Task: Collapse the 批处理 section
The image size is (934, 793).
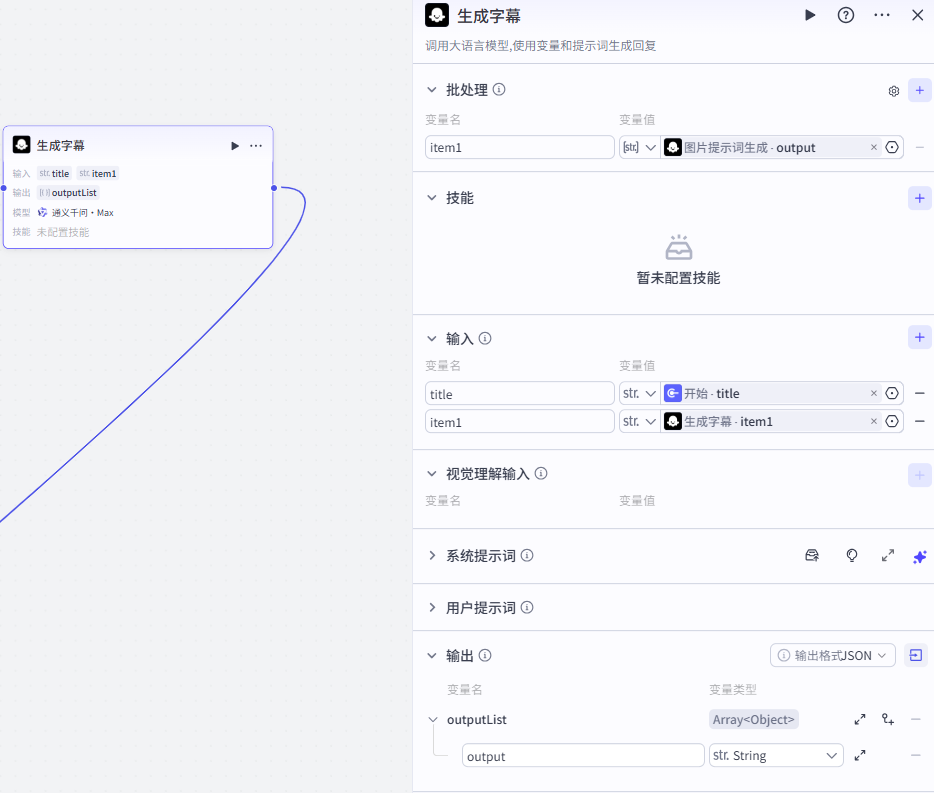Action: 432,90
